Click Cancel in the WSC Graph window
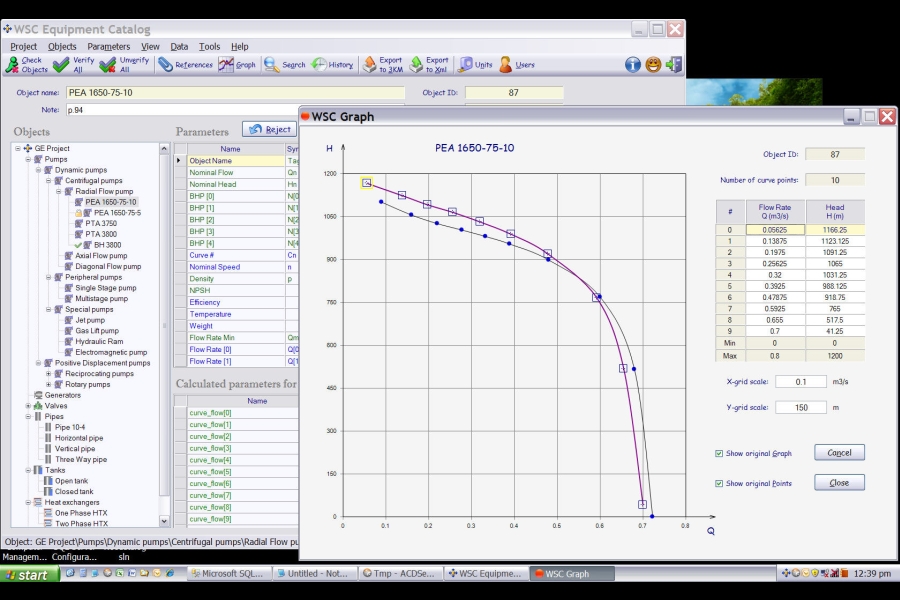Screen dimensions: 900x600 (839, 452)
